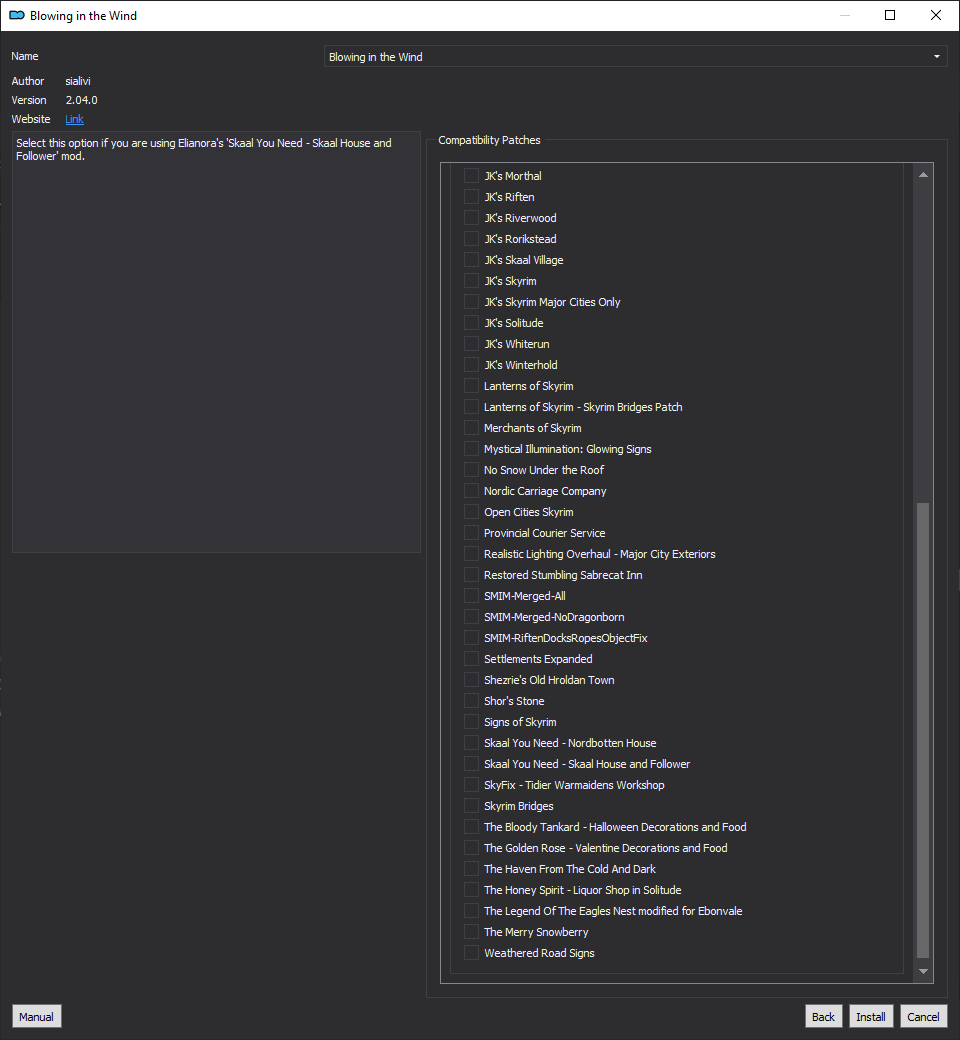Check Skaal You Need - Nordbotten House

[471, 743]
